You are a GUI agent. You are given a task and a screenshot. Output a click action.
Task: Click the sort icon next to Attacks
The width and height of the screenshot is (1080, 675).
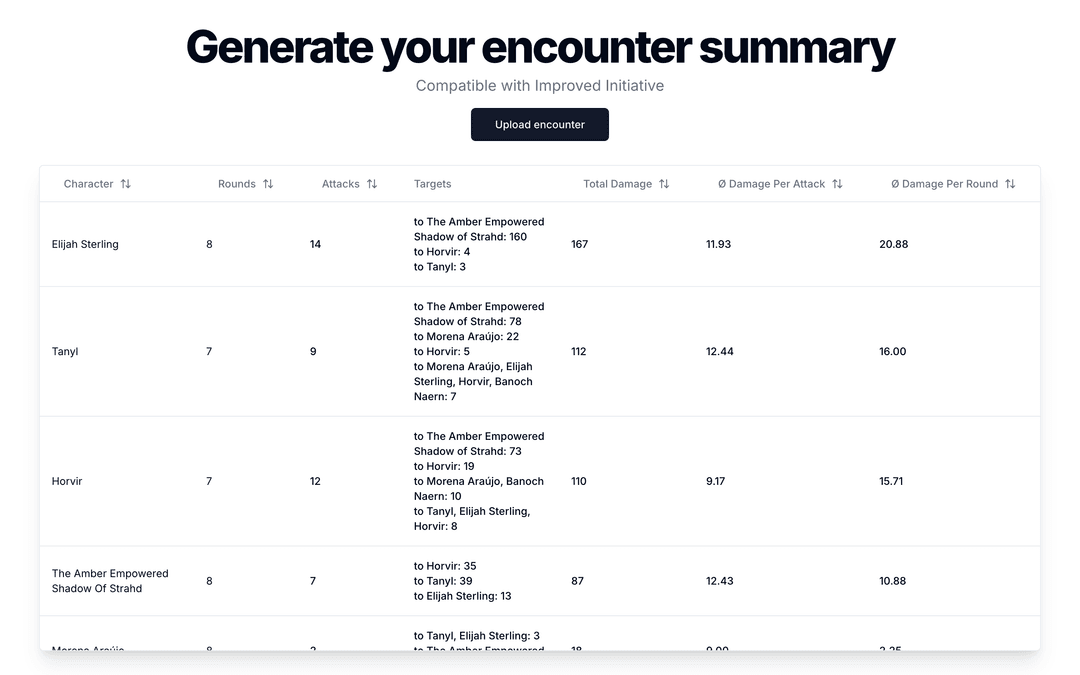click(372, 184)
